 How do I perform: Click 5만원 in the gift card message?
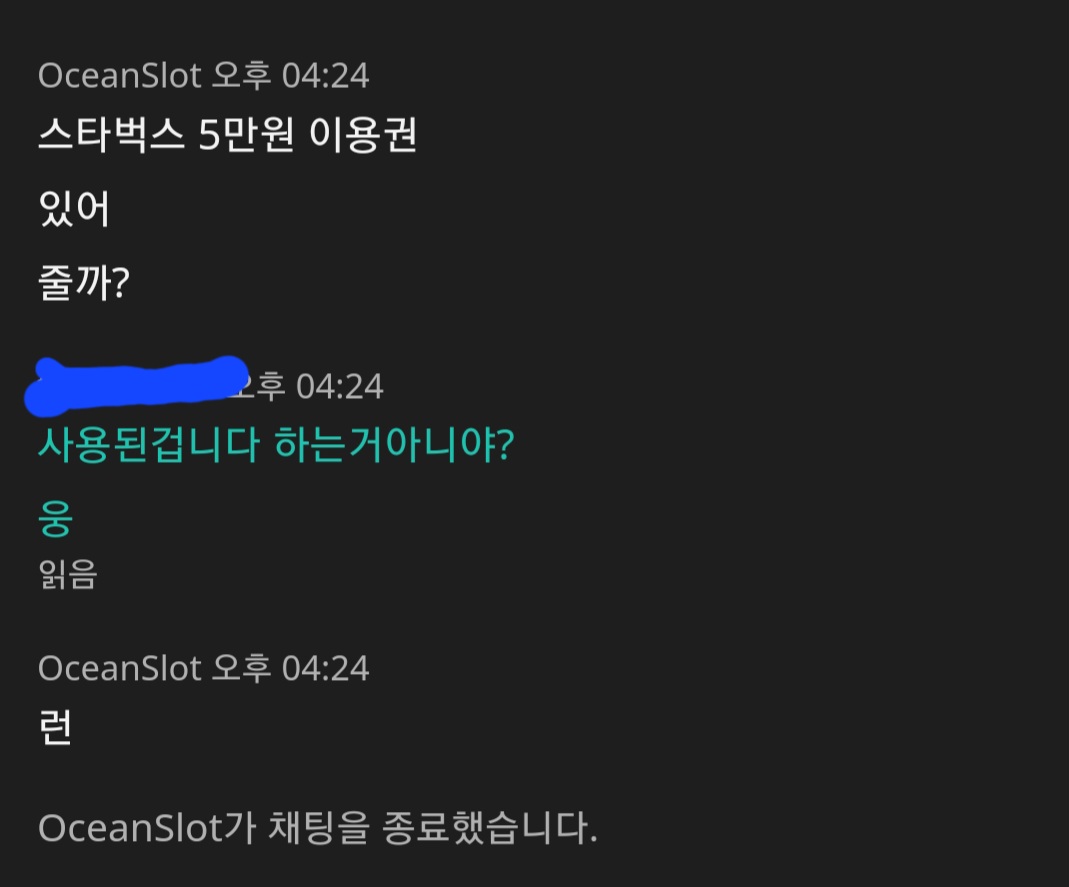(246, 134)
